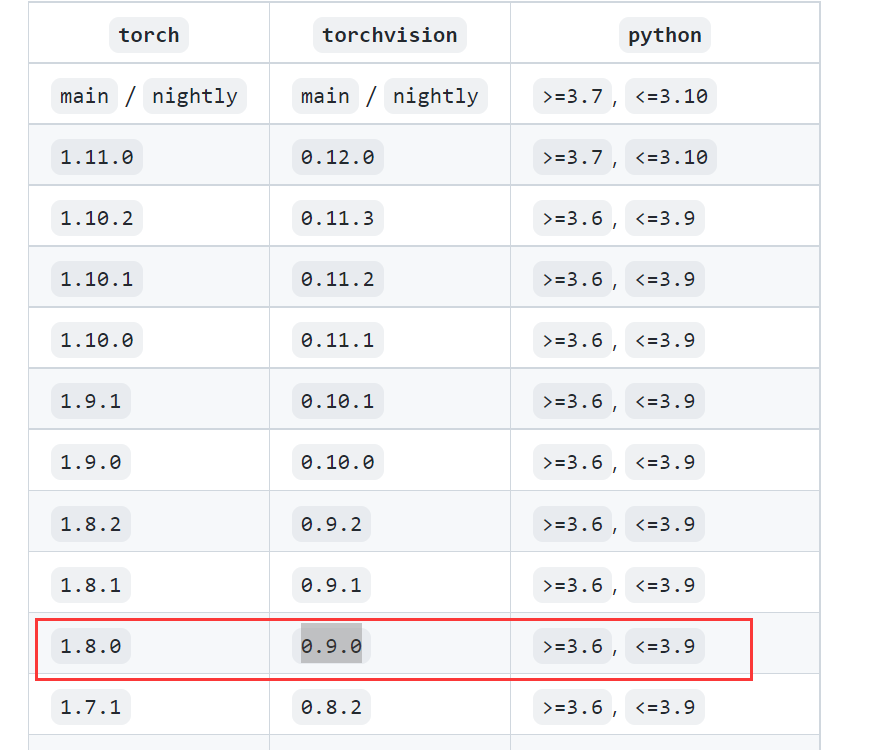
Task: Select the >=3.7 python label in nightly row
Action: pos(571,96)
